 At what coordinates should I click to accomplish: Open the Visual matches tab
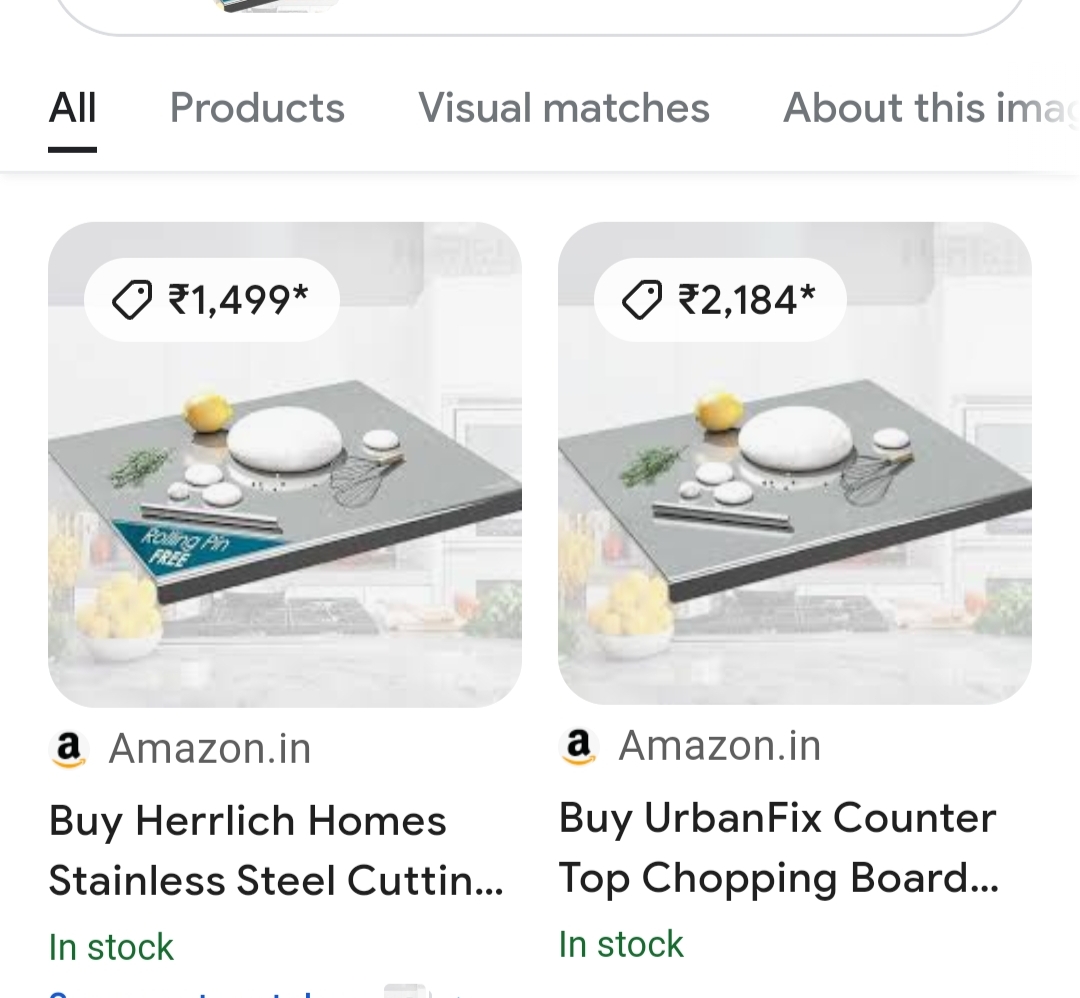[563, 108]
